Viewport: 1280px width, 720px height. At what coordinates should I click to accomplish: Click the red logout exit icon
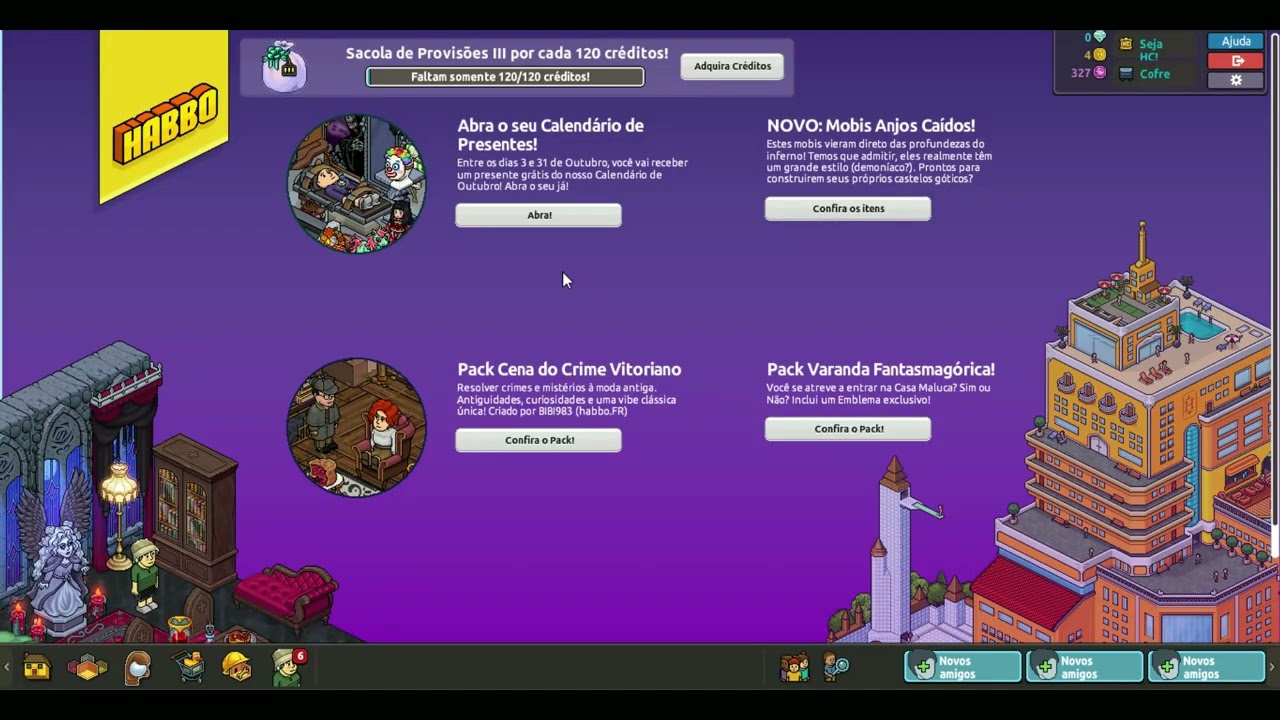(1236, 61)
